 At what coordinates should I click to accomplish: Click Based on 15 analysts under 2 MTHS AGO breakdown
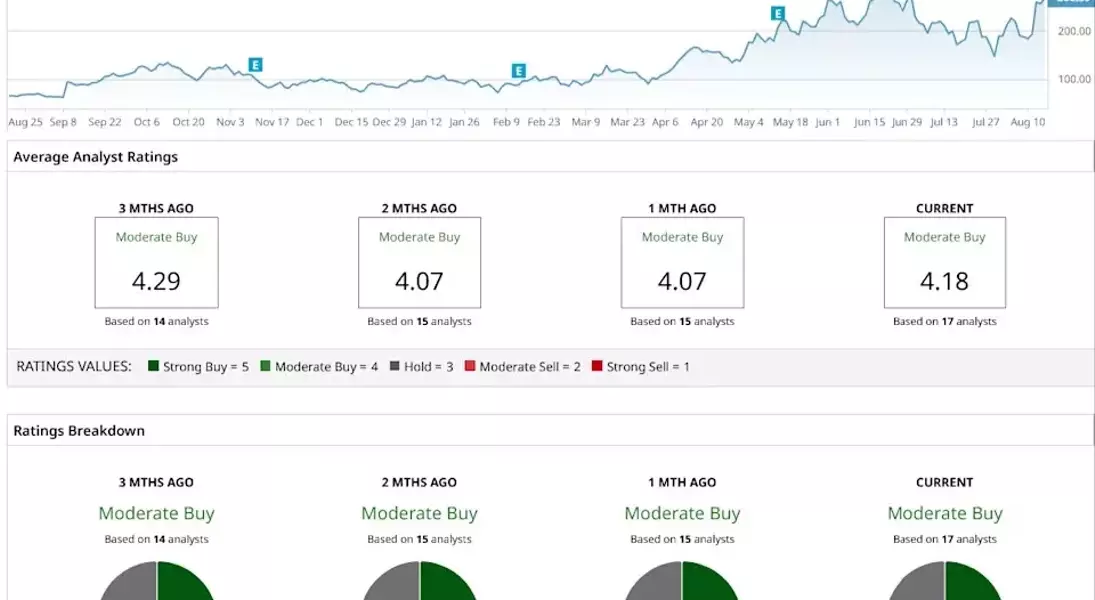420,539
